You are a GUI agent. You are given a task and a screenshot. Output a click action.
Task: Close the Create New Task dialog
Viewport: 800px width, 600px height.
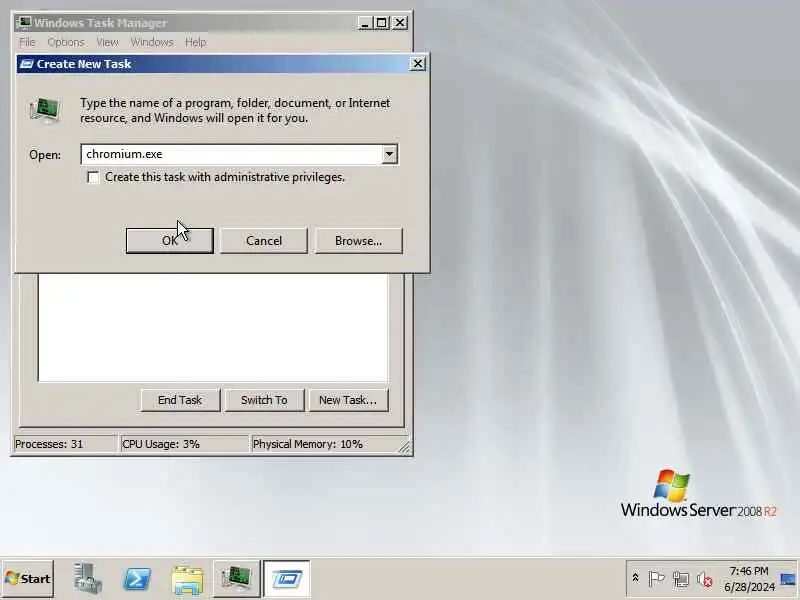click(x=417, y=64)
